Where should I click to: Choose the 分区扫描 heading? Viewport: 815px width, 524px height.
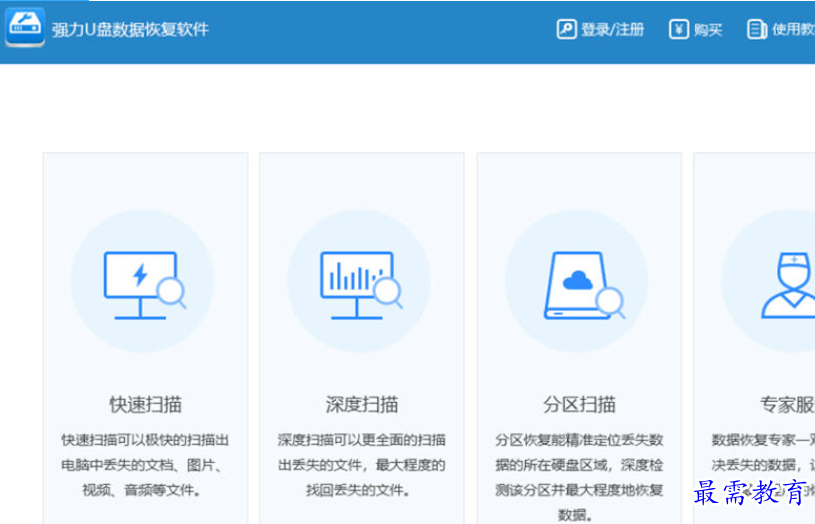click(x=579, y=404)
